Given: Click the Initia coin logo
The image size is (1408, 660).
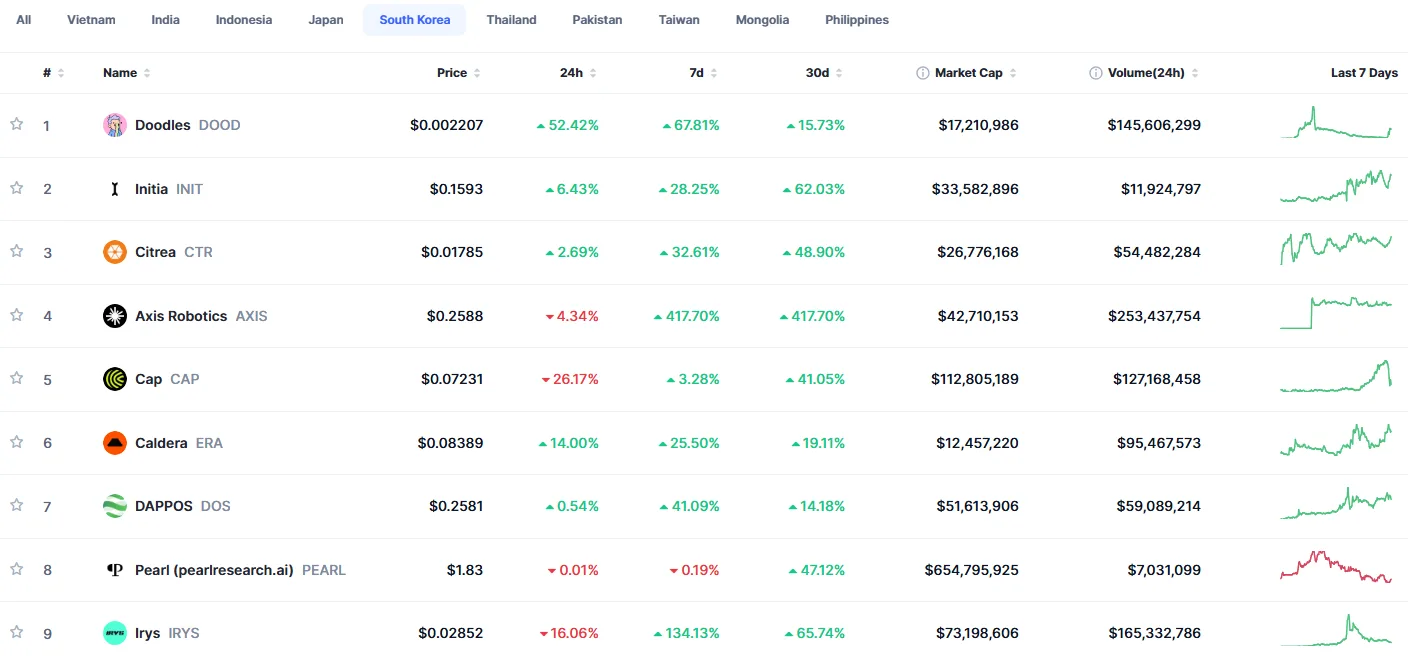Looking at the screenshot, I should coord(115,189).
